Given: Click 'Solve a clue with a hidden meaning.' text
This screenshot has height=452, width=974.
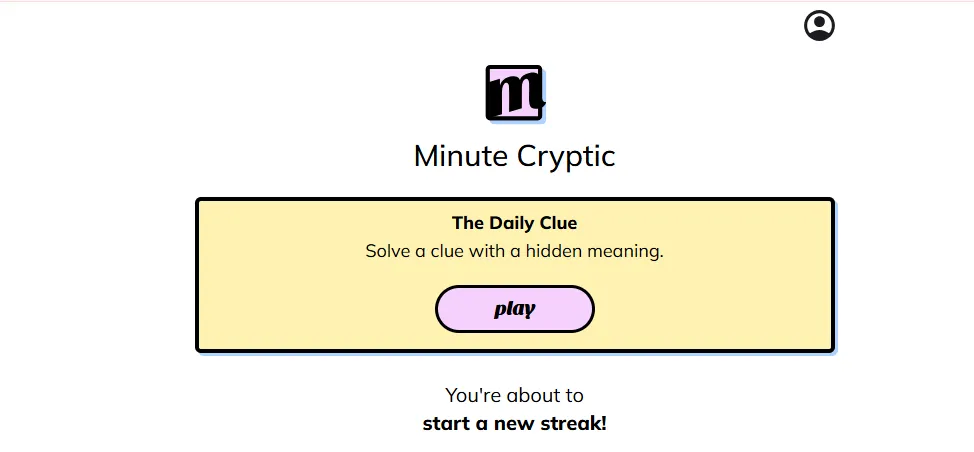Looking at the screenshot, I should pos(514,251).
